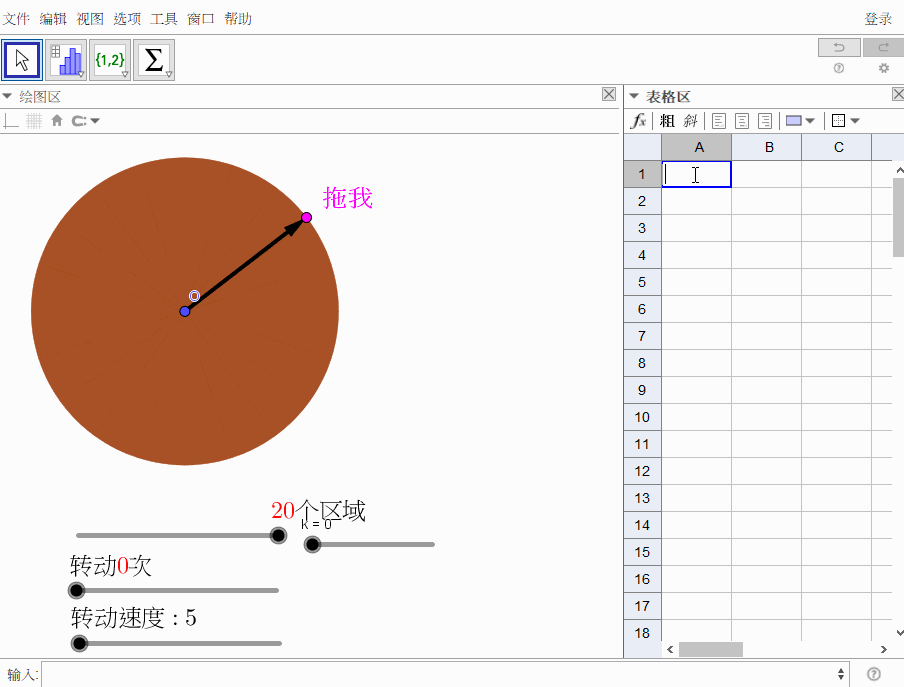Select the Sum sigma tool
This screenshot has height=687, width=904.
pyautogui.click(x=154, y=60)
